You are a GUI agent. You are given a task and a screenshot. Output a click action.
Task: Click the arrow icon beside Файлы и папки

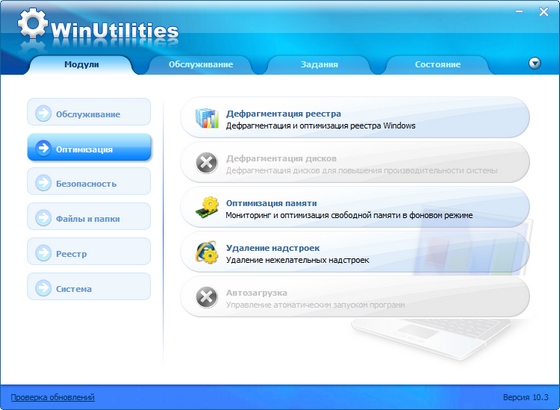44,218
